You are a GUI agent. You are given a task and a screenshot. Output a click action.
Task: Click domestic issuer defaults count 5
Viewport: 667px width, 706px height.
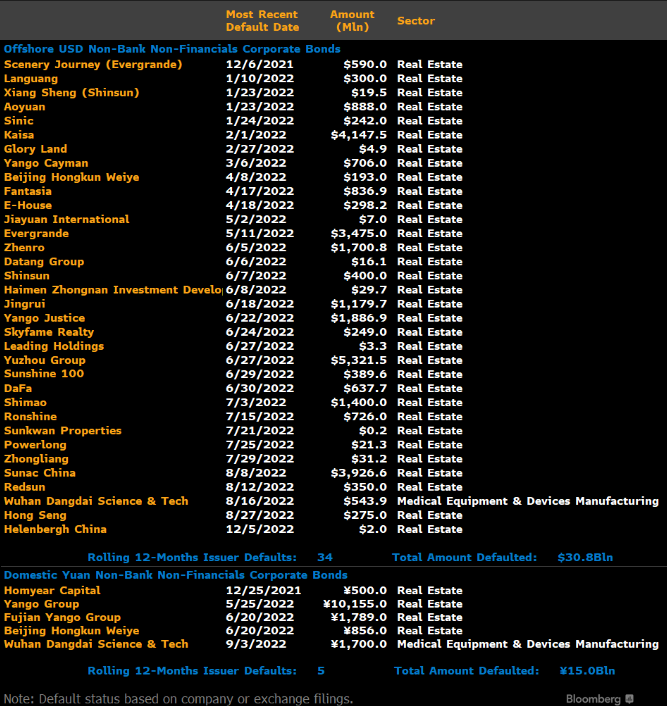pyautogui.click(x=321, y=671)
